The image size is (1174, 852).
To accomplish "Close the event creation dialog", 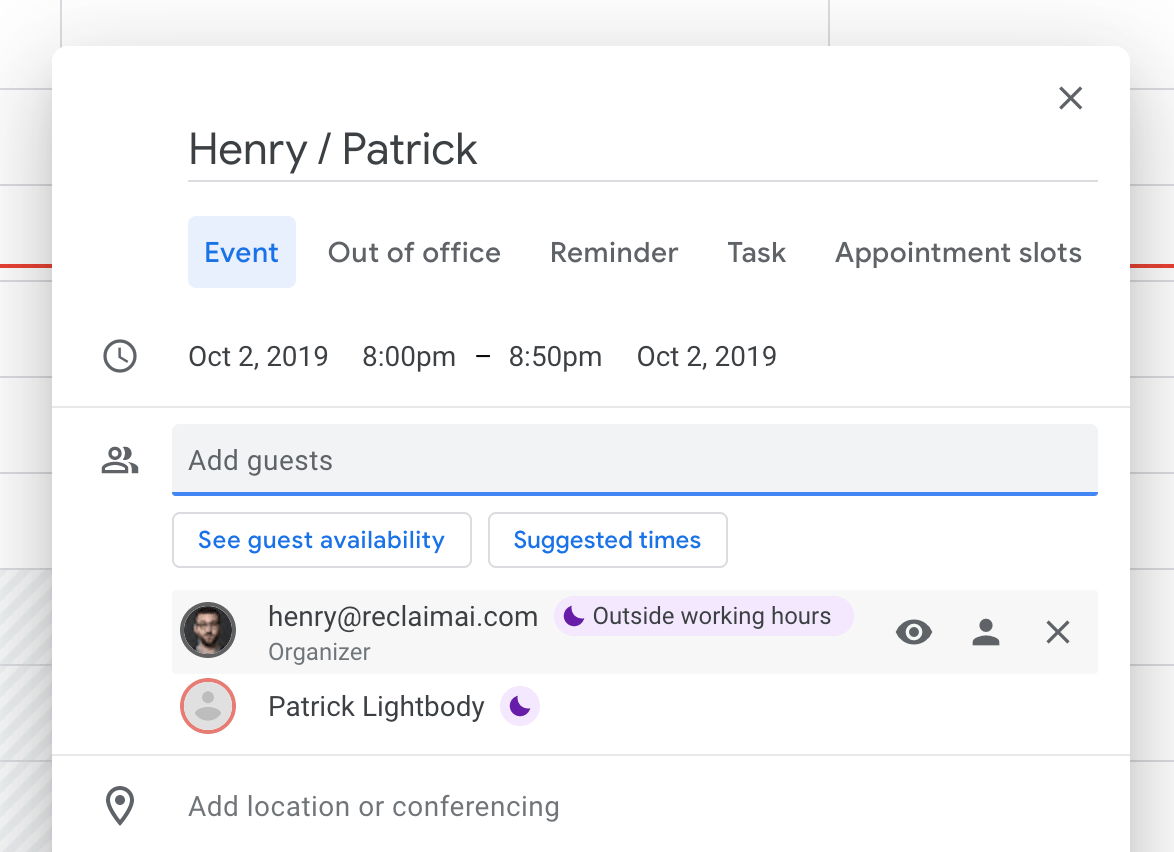I will (x=1070, y=98).
